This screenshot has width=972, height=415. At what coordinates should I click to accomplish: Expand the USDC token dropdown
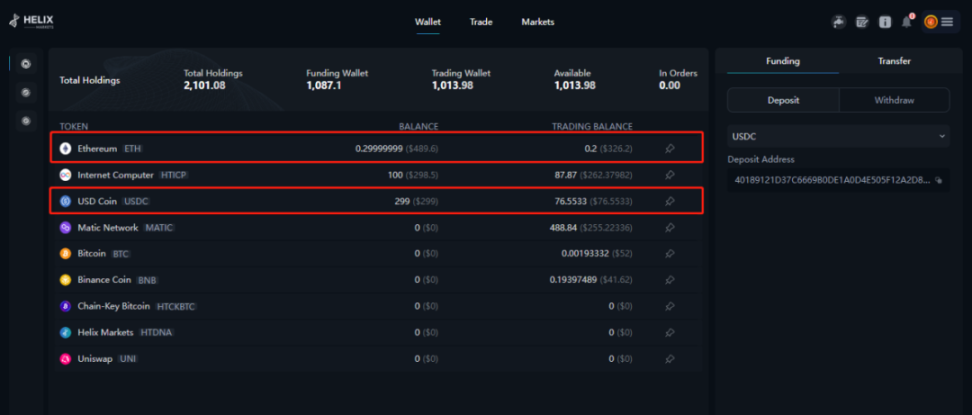click(x=838, y=136)
